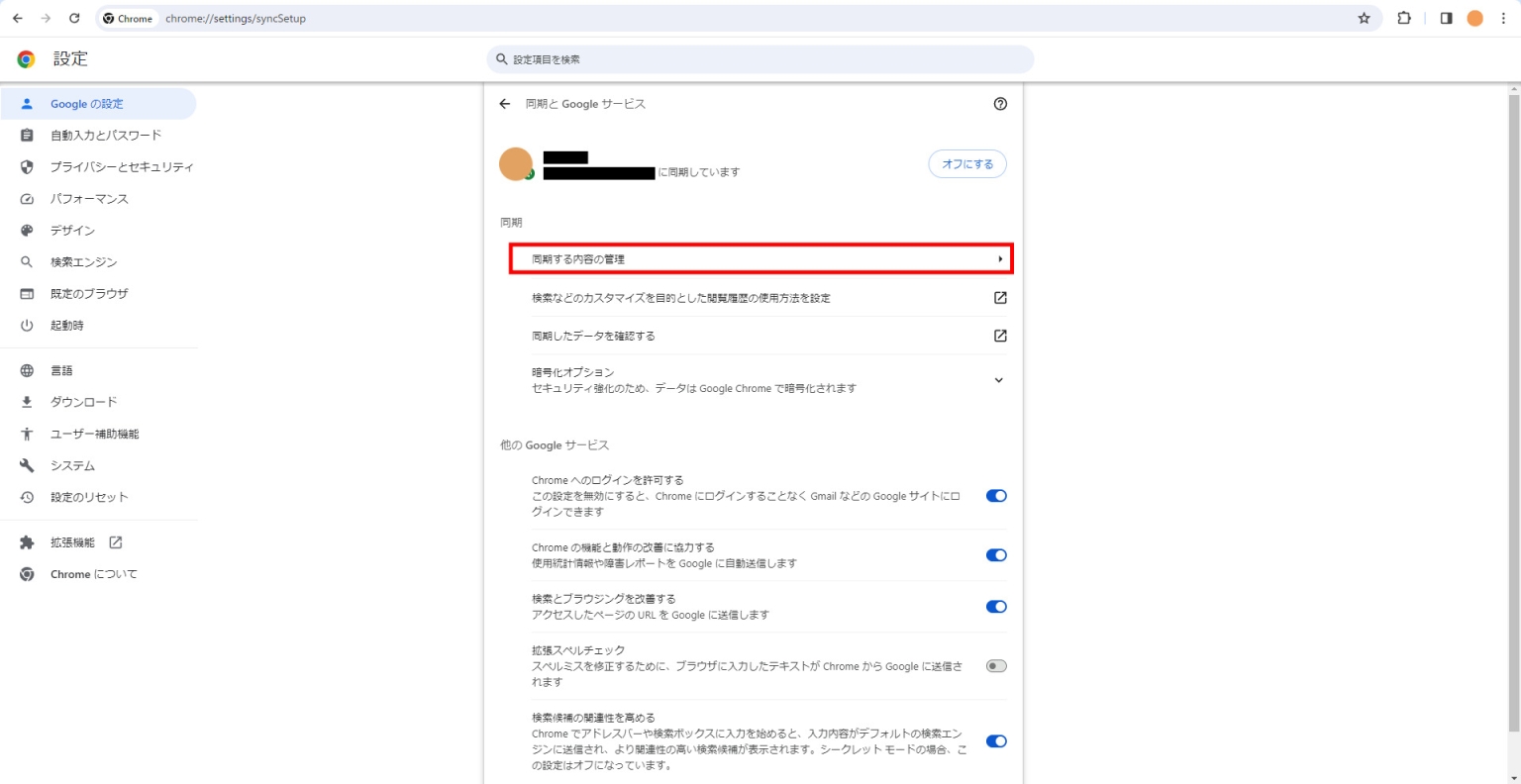Open the side panel icon in toolbar

(1446, 18)
